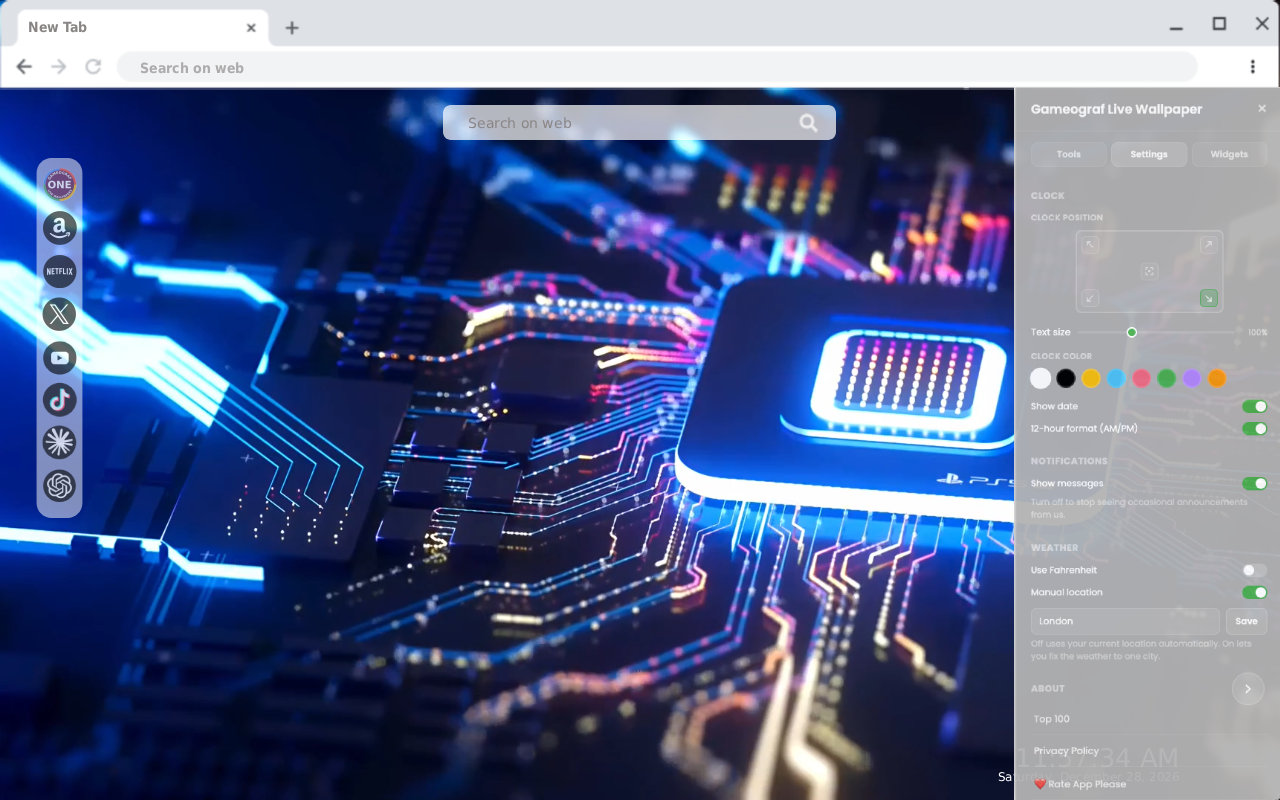Click the round chevron arrow beside About
1280x800 pixels.
(1248, 689)
